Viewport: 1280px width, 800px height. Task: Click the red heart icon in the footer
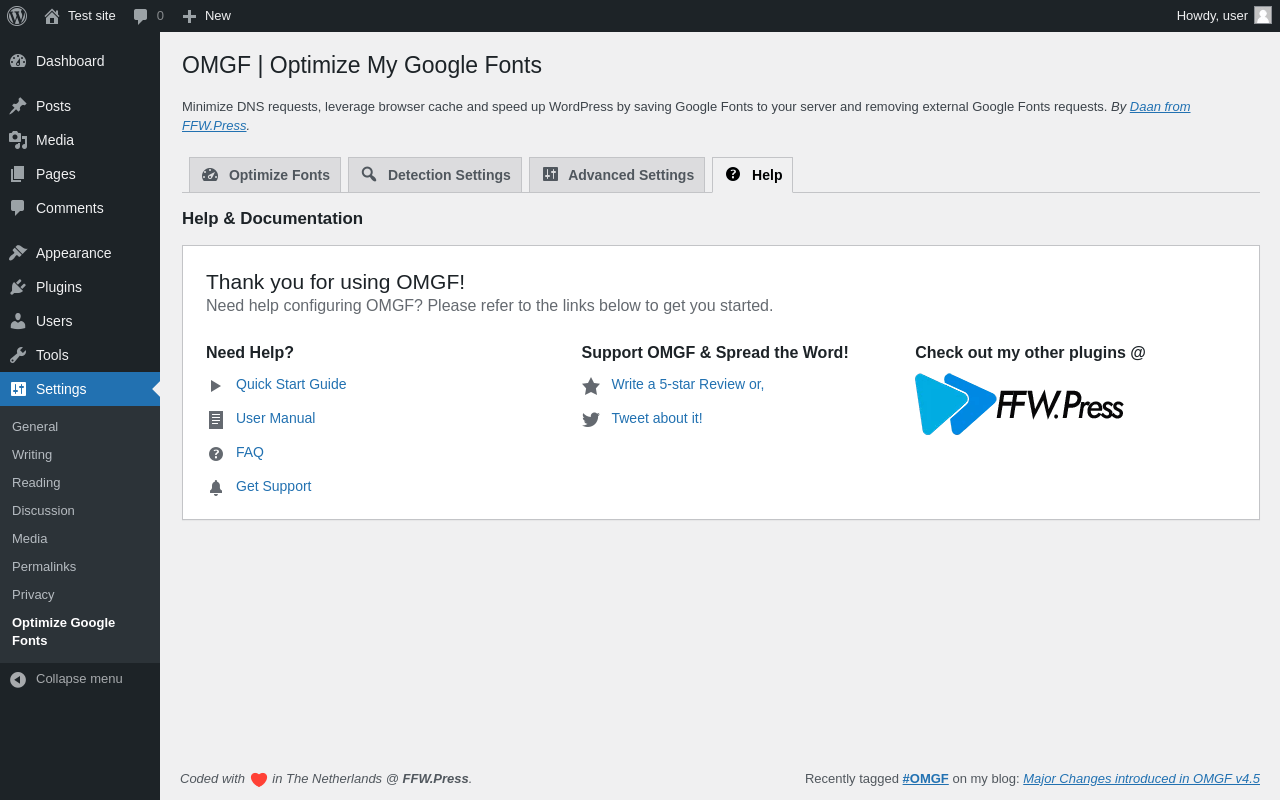259,780
